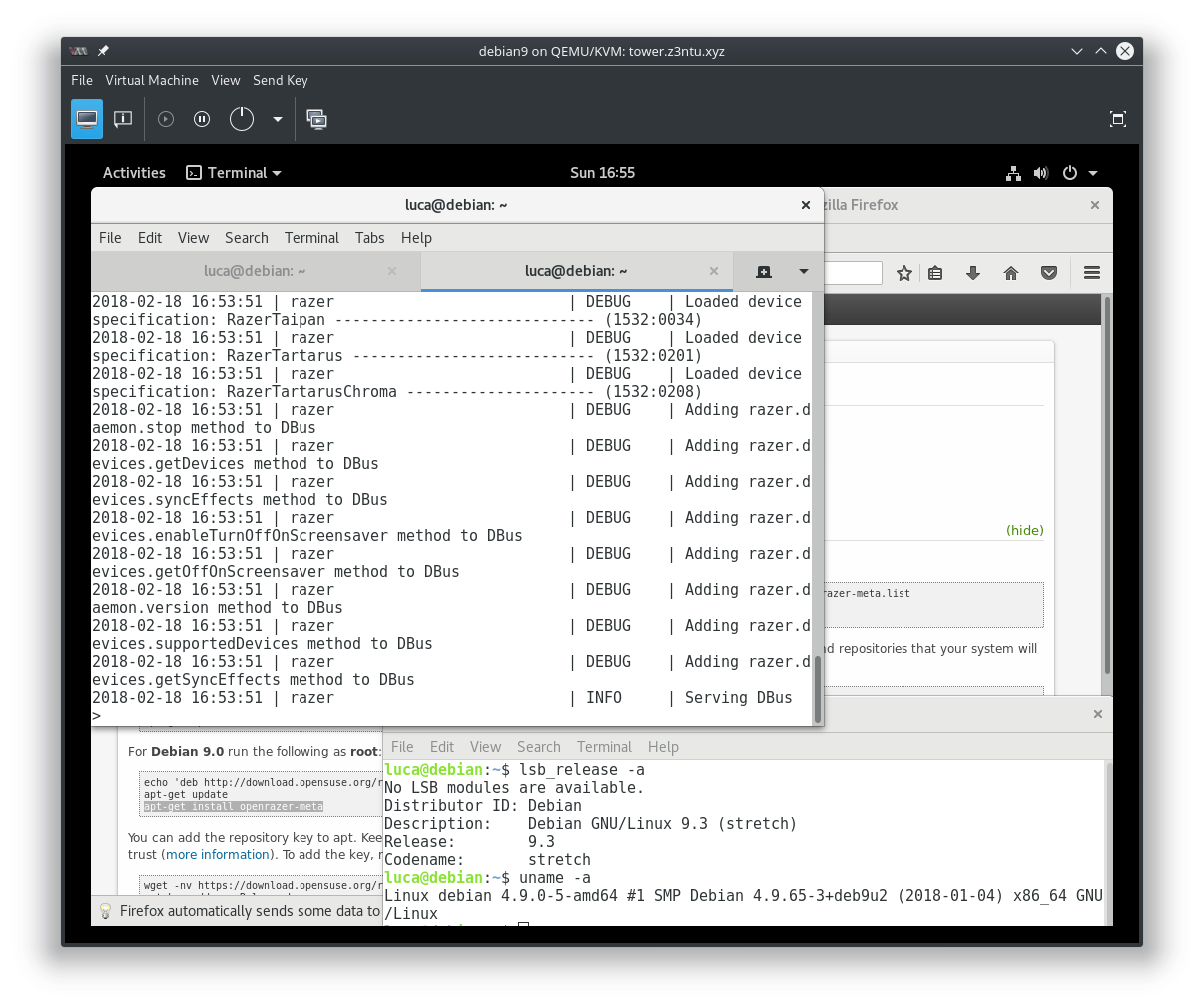Open Firefox downloads
This screenshot has height=1008, width=1204.
(x=973, y=272)
